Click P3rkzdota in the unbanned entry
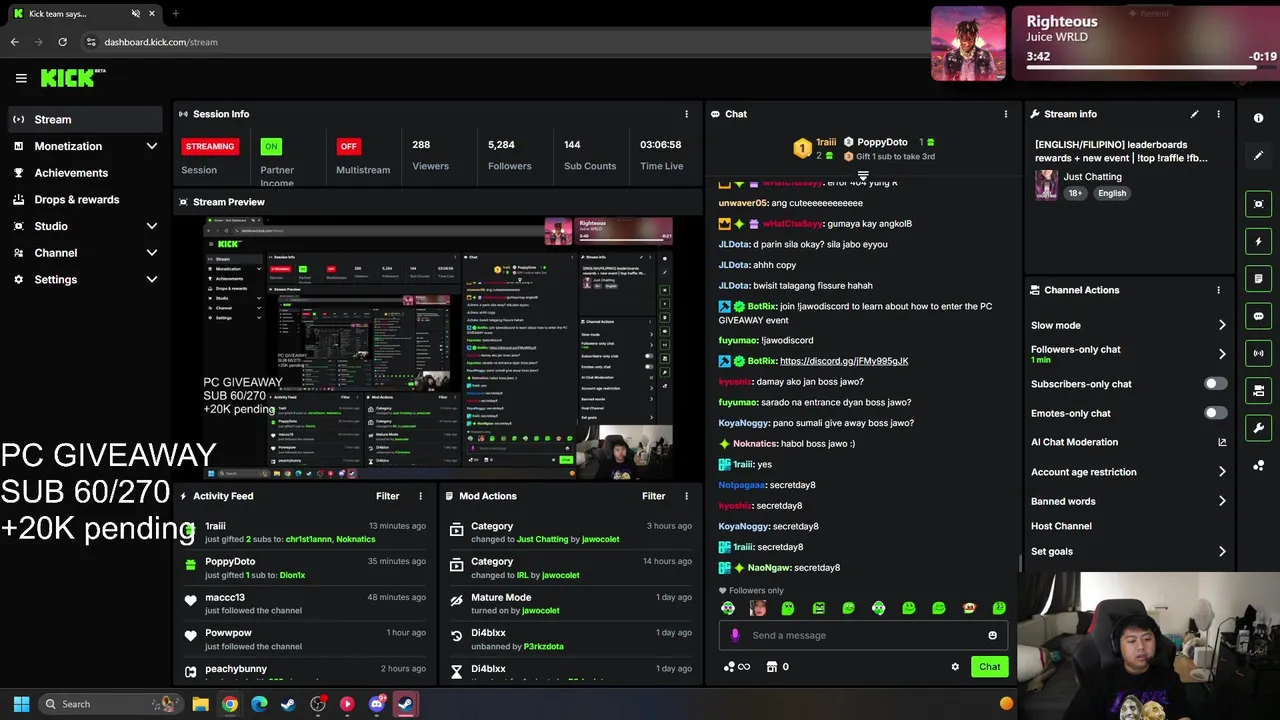This screenshot has height=720, width=1280. click(x=544, y=646)
